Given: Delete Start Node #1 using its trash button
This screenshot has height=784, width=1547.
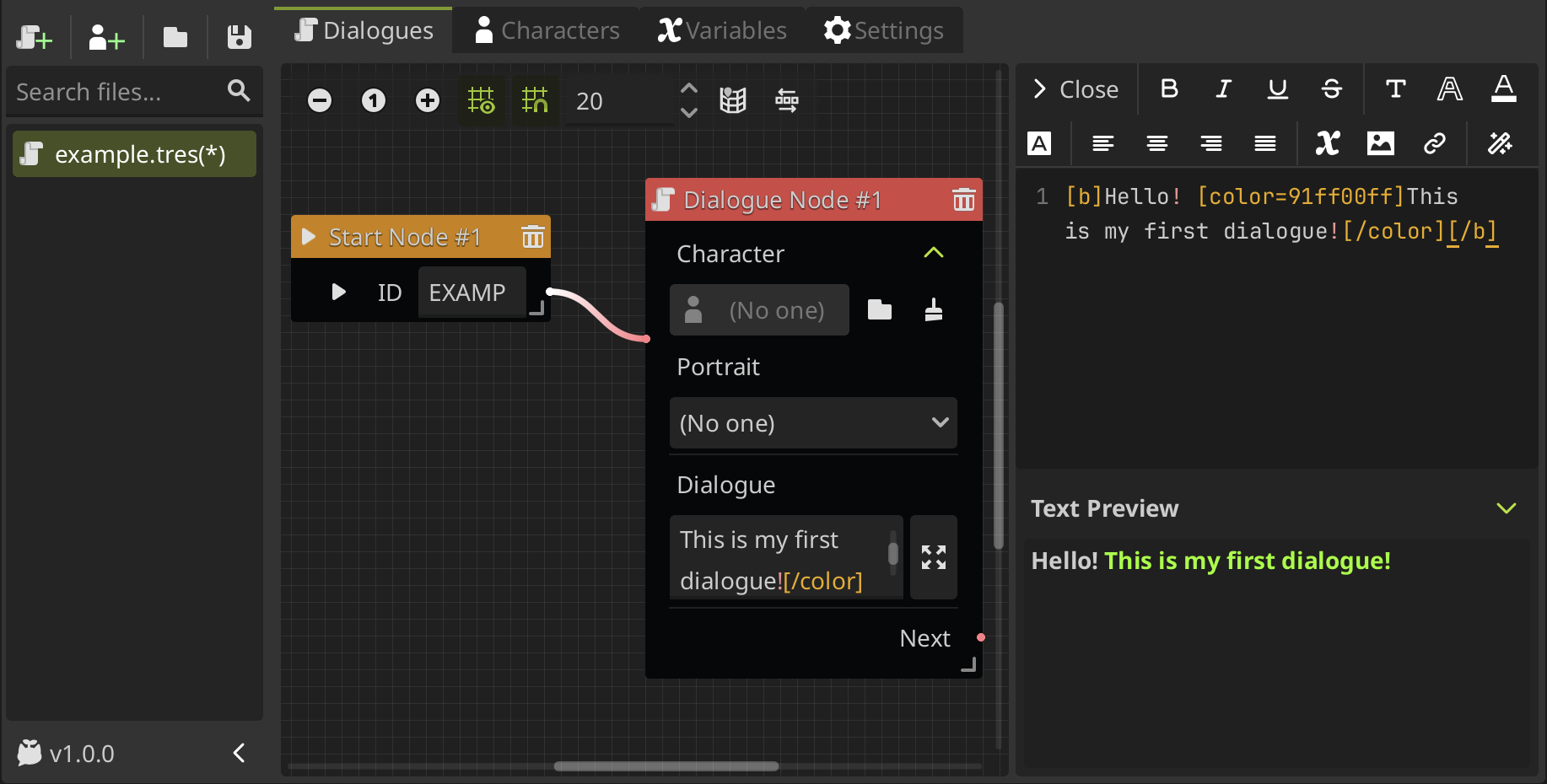Looking at the screenshot, I should (532, 237).
